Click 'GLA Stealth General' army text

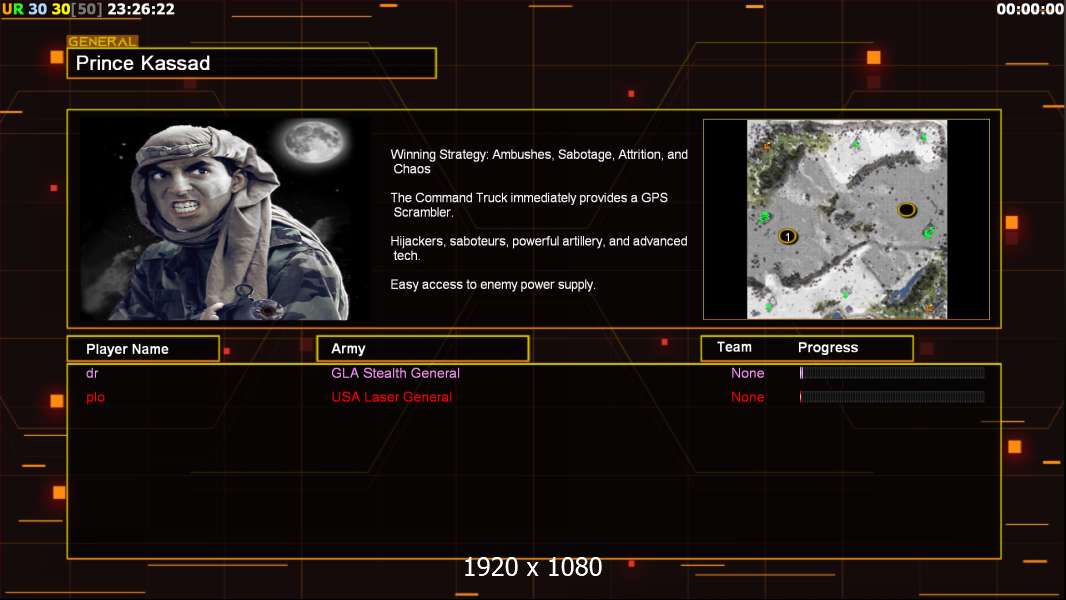(395, 373)
